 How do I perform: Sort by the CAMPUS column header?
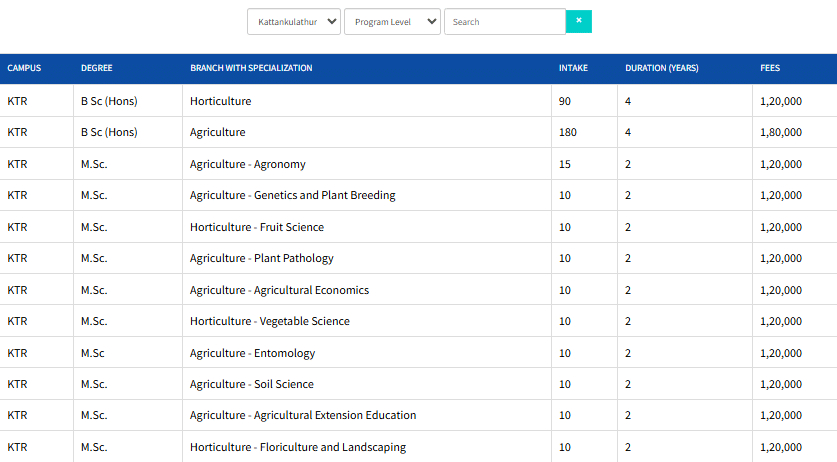click(x=24, y=68)
